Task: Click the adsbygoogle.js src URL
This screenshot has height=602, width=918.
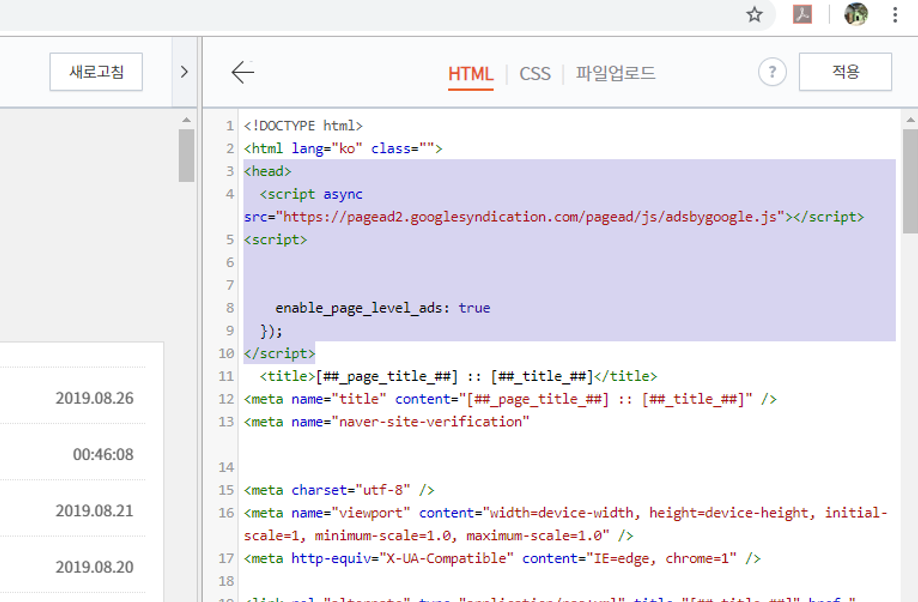Action: [x=530, y=217]
